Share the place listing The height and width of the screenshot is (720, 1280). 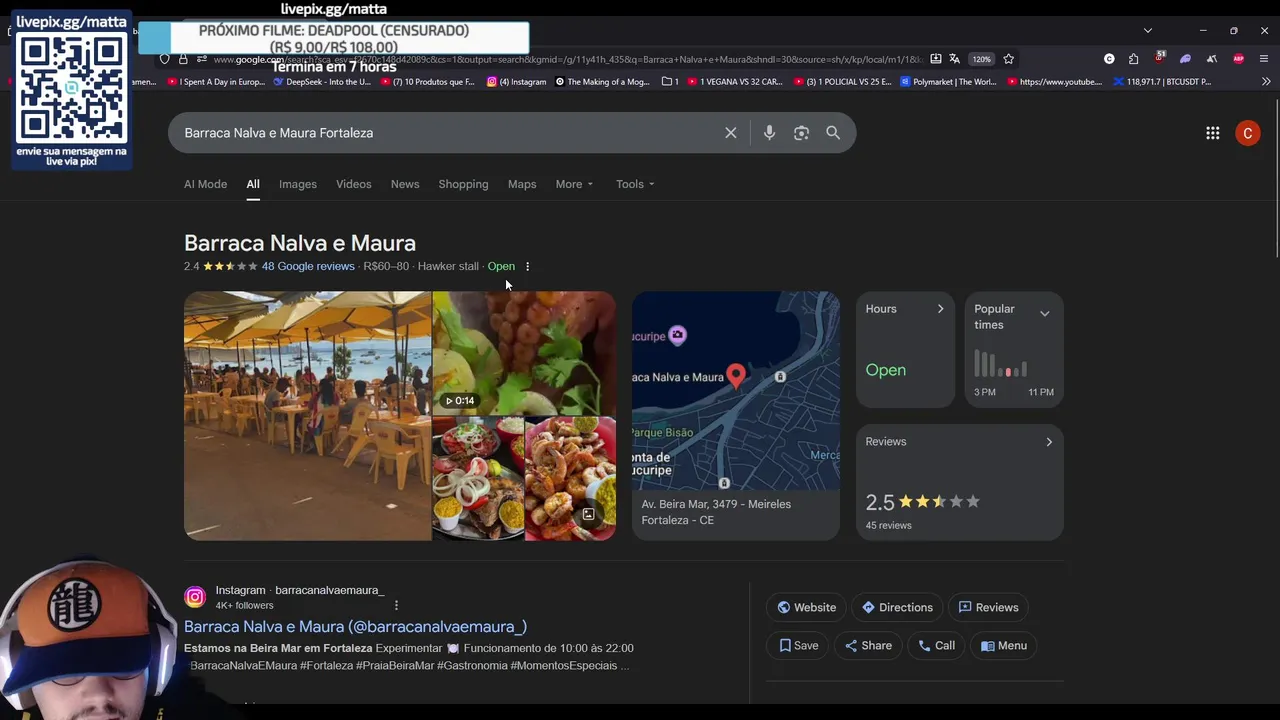click(x=868, y=646)
